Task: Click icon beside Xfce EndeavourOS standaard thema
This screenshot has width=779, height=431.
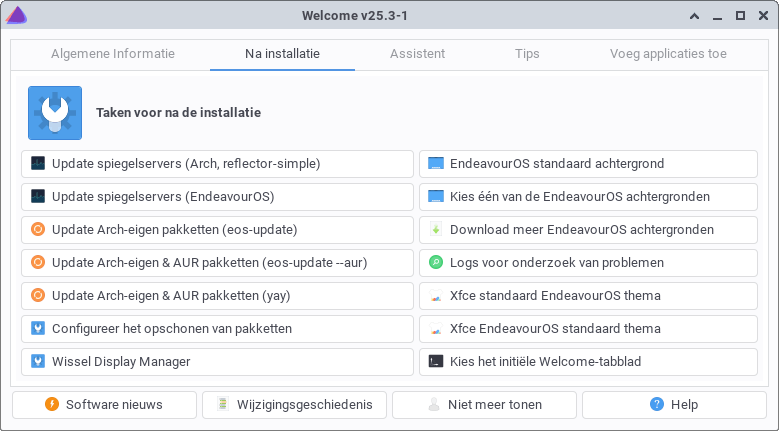Action: (436, 329)
